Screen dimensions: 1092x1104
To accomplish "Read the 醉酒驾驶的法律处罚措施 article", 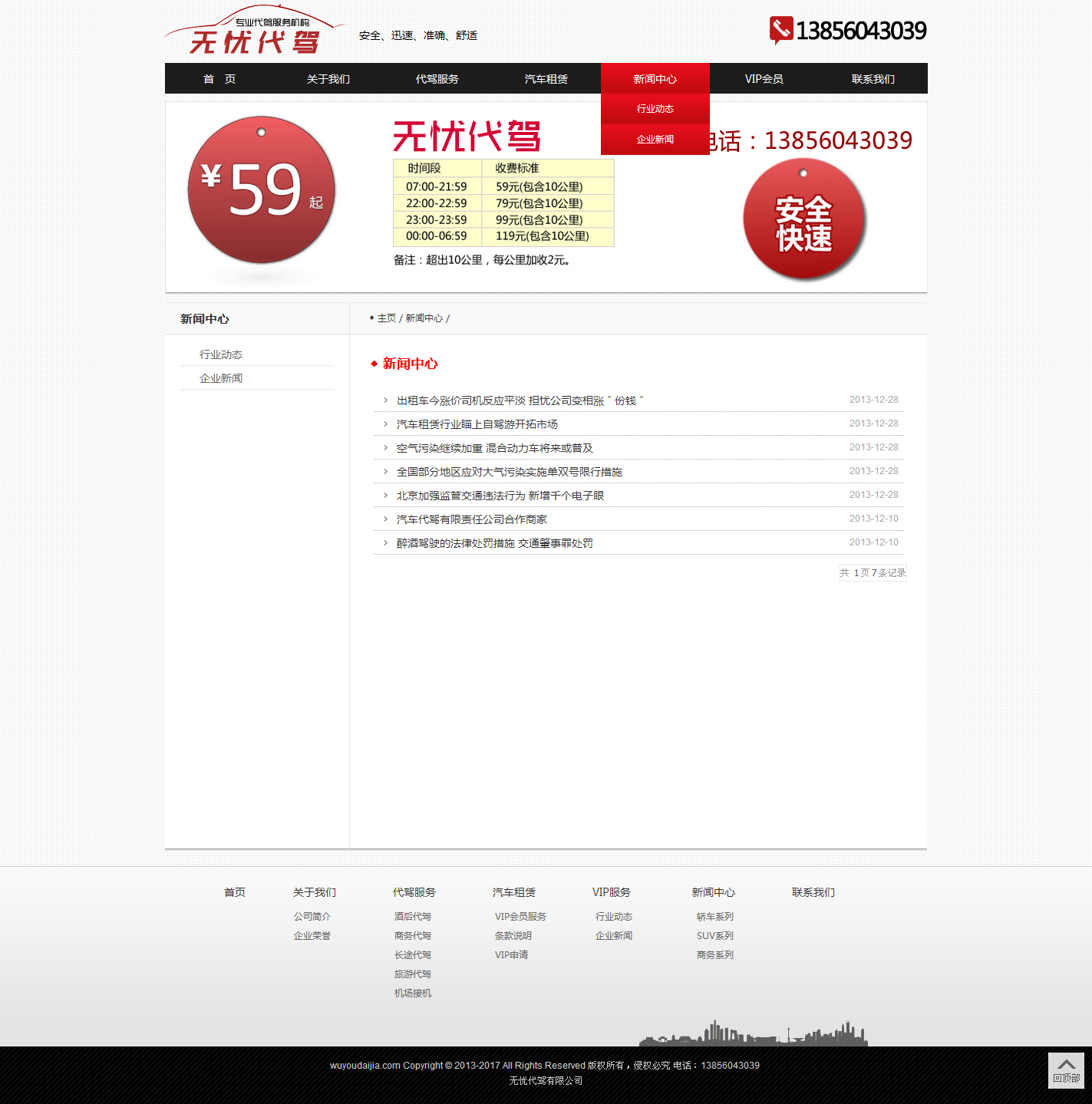I will pos(494,543).
